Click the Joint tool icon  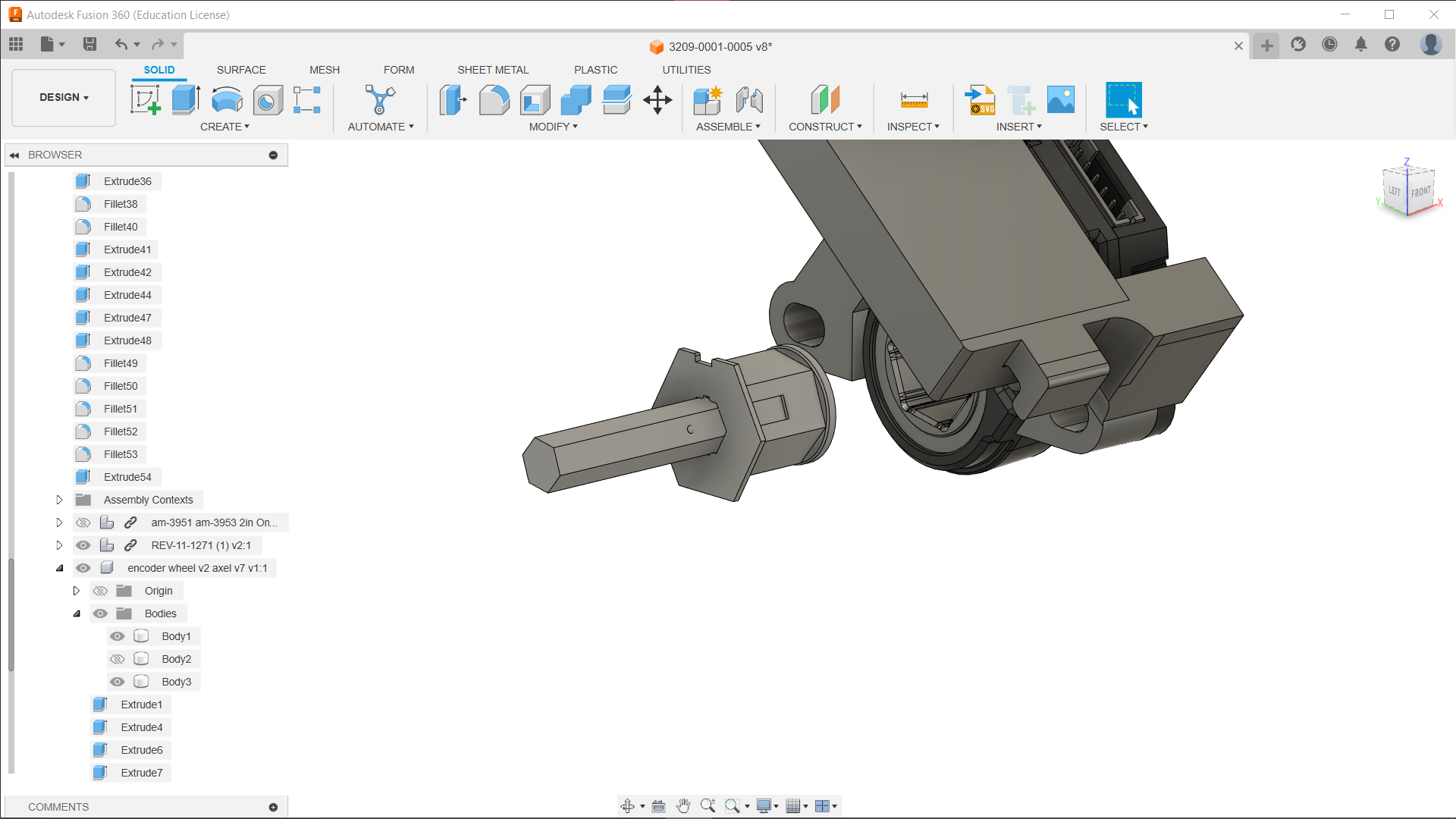coord(749,99)
